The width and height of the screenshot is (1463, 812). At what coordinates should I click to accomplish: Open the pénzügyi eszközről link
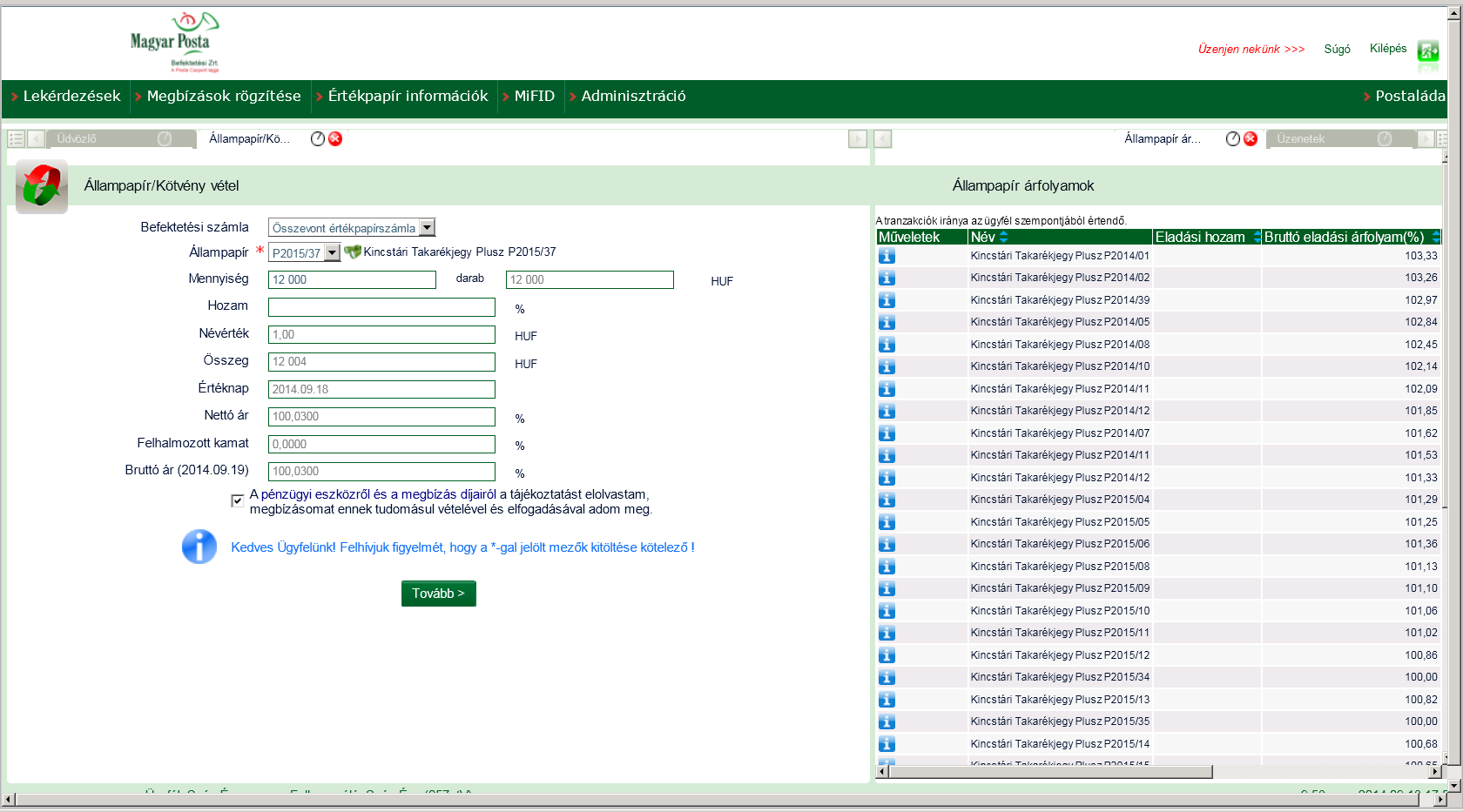tap(315, 494)
